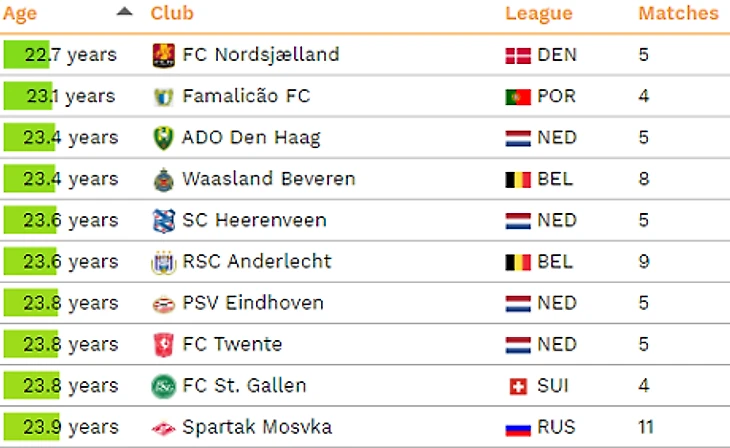Sort by the Matches column header

[678, 13]
